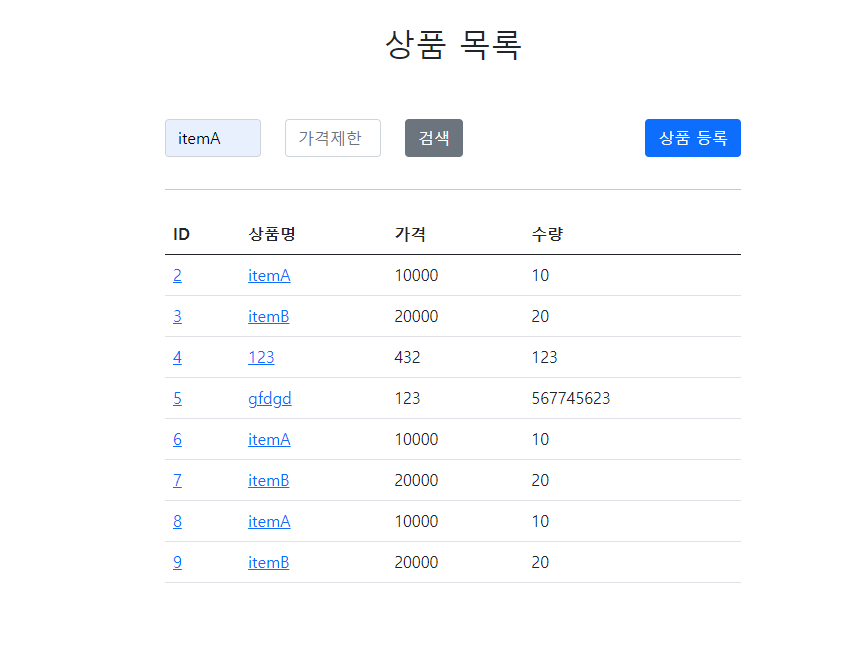Select quantity 10 in row ID 8
The image size is (853, 661).
click(x=540, y=521)
